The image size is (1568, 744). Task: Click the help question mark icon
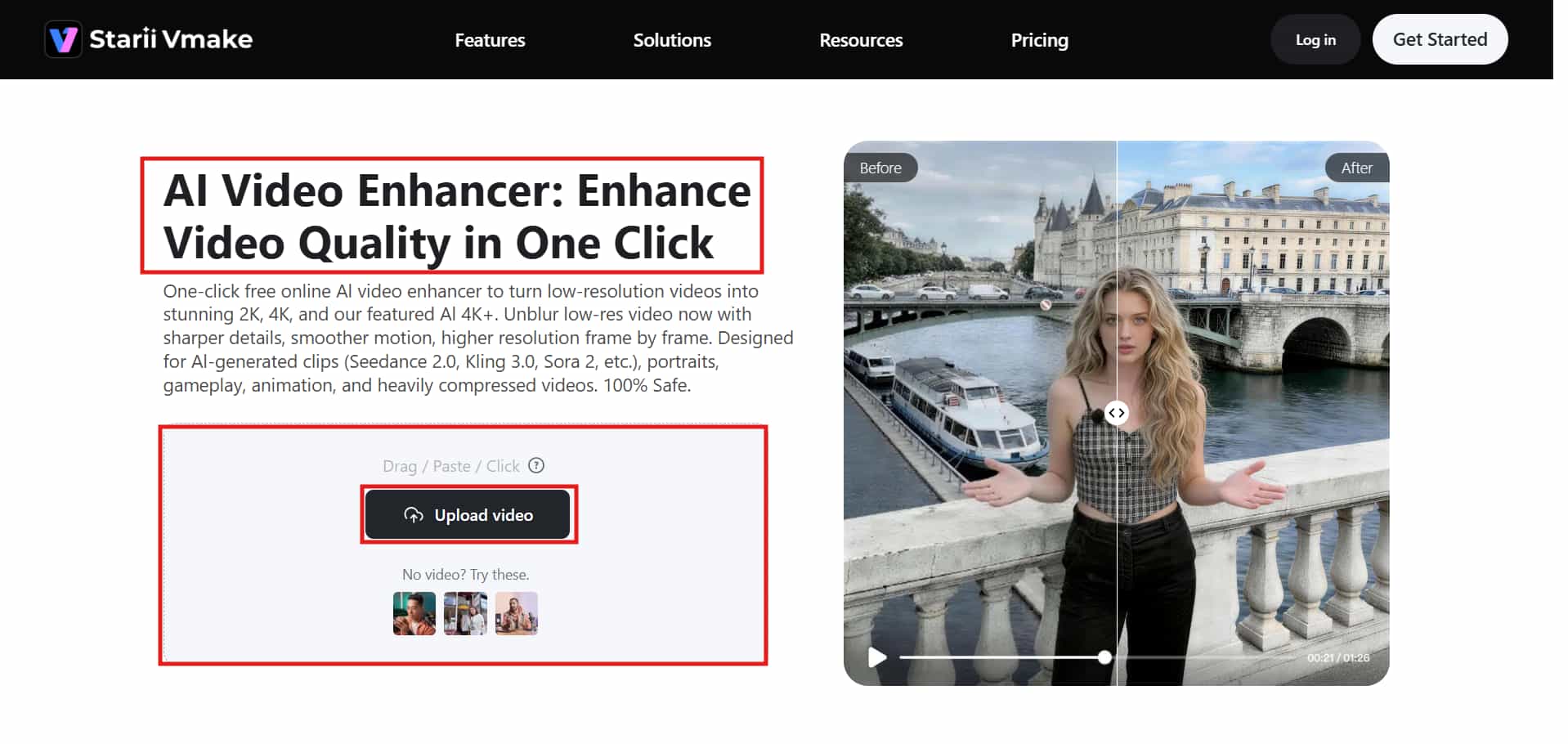coord(536,465)
